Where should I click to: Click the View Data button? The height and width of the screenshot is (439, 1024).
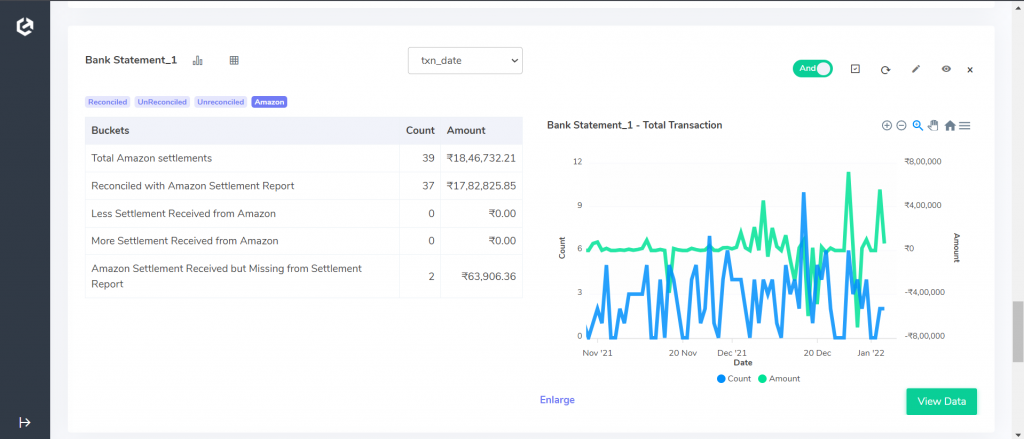[x=941, y=401]
